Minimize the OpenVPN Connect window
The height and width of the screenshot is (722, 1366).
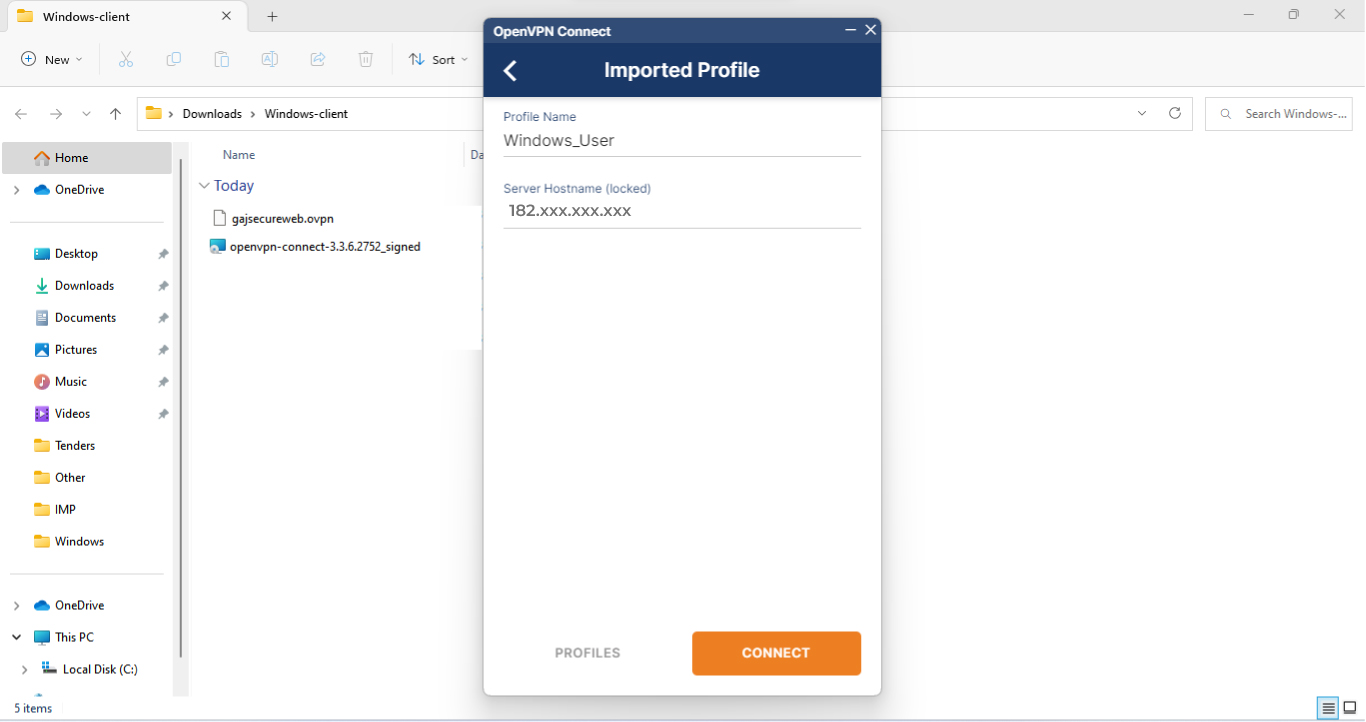(x=850, y=30)
